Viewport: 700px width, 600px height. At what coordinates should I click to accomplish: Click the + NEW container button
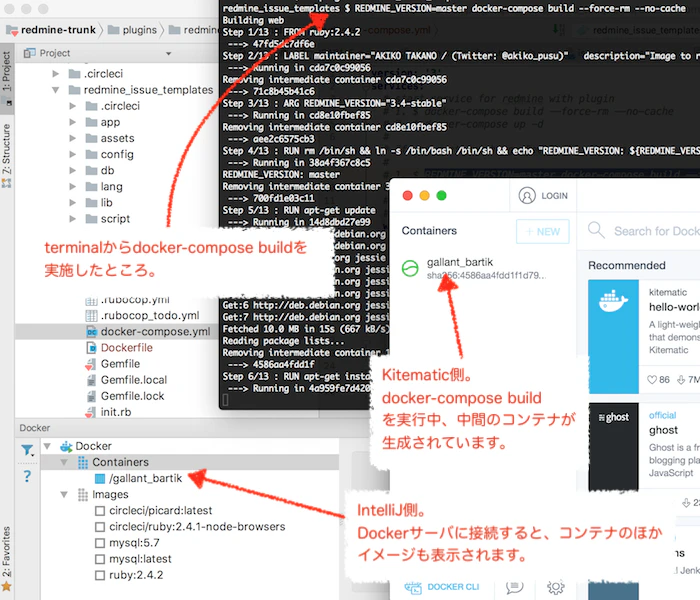point(542,231)
